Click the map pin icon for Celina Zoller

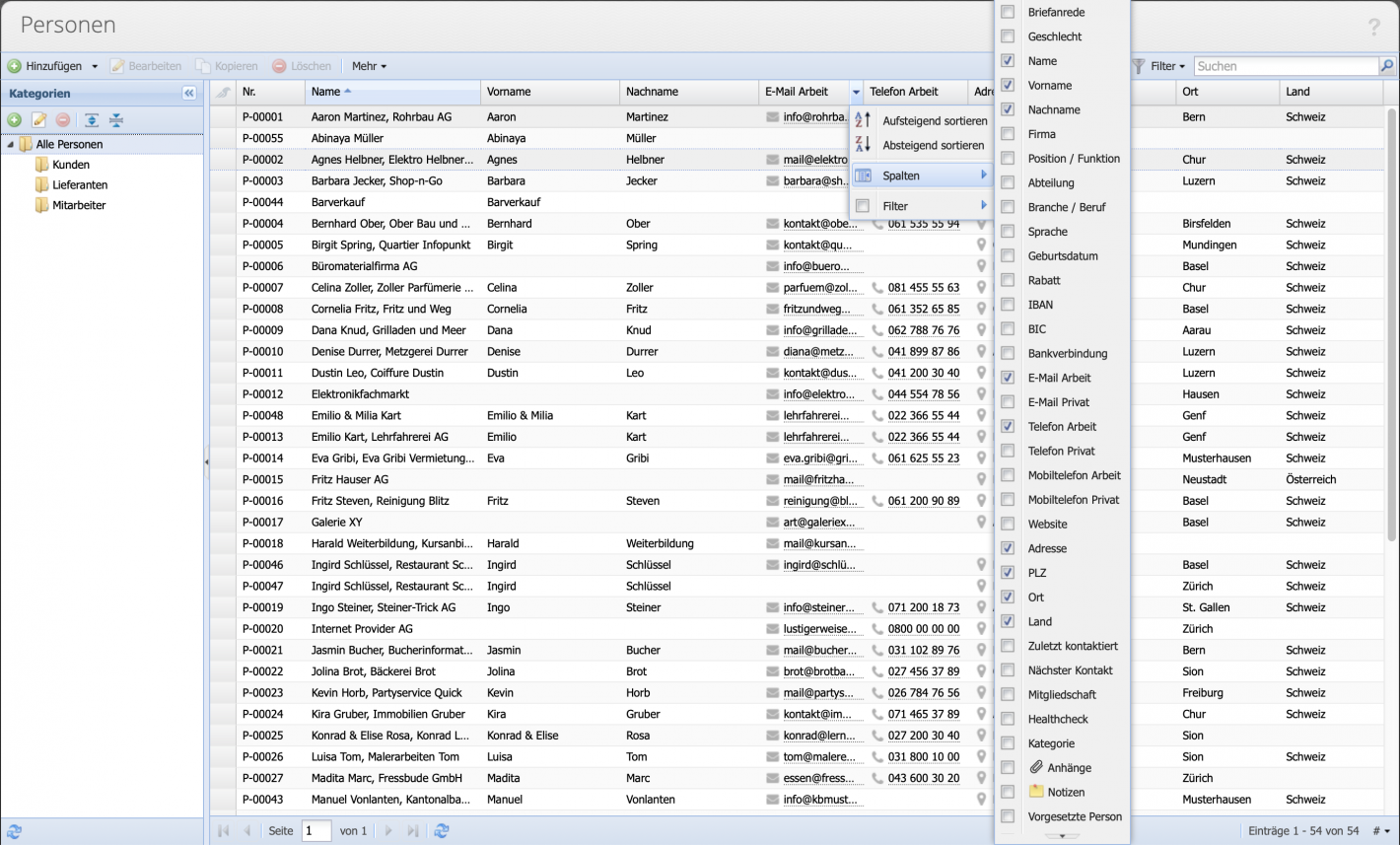pos(979,287)
